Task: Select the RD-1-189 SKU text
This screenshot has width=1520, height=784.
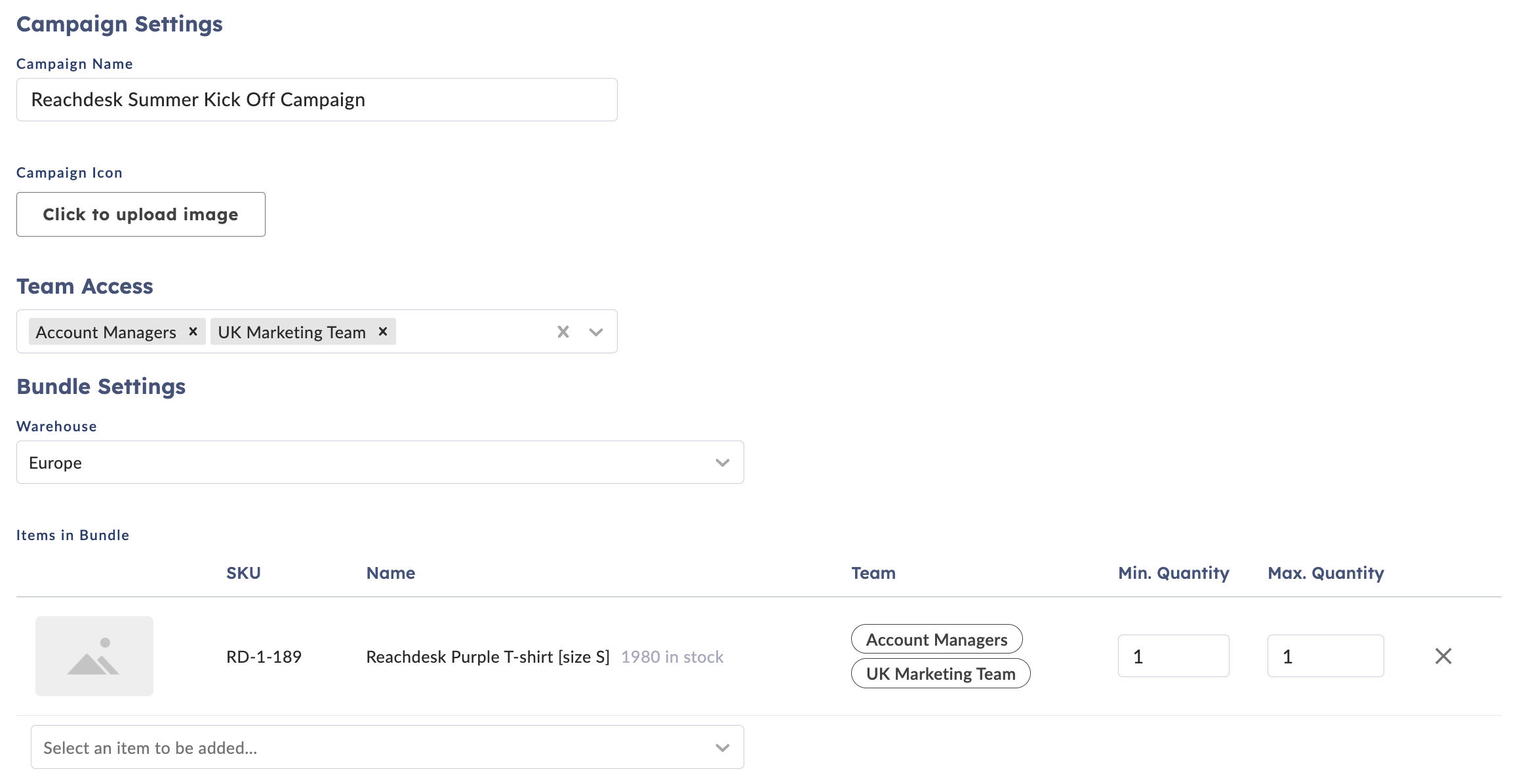Action: 264,657
